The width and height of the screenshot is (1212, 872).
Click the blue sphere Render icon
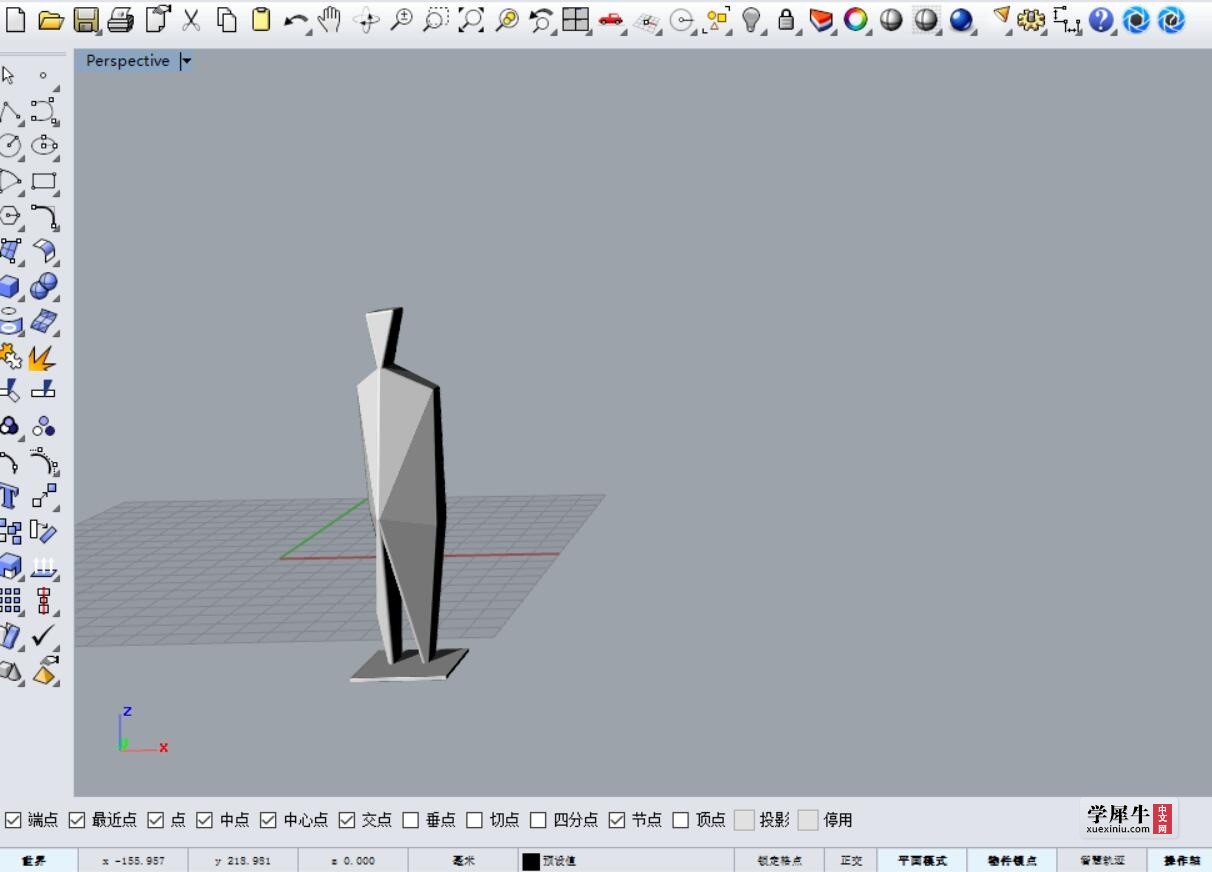coord(961,19)
